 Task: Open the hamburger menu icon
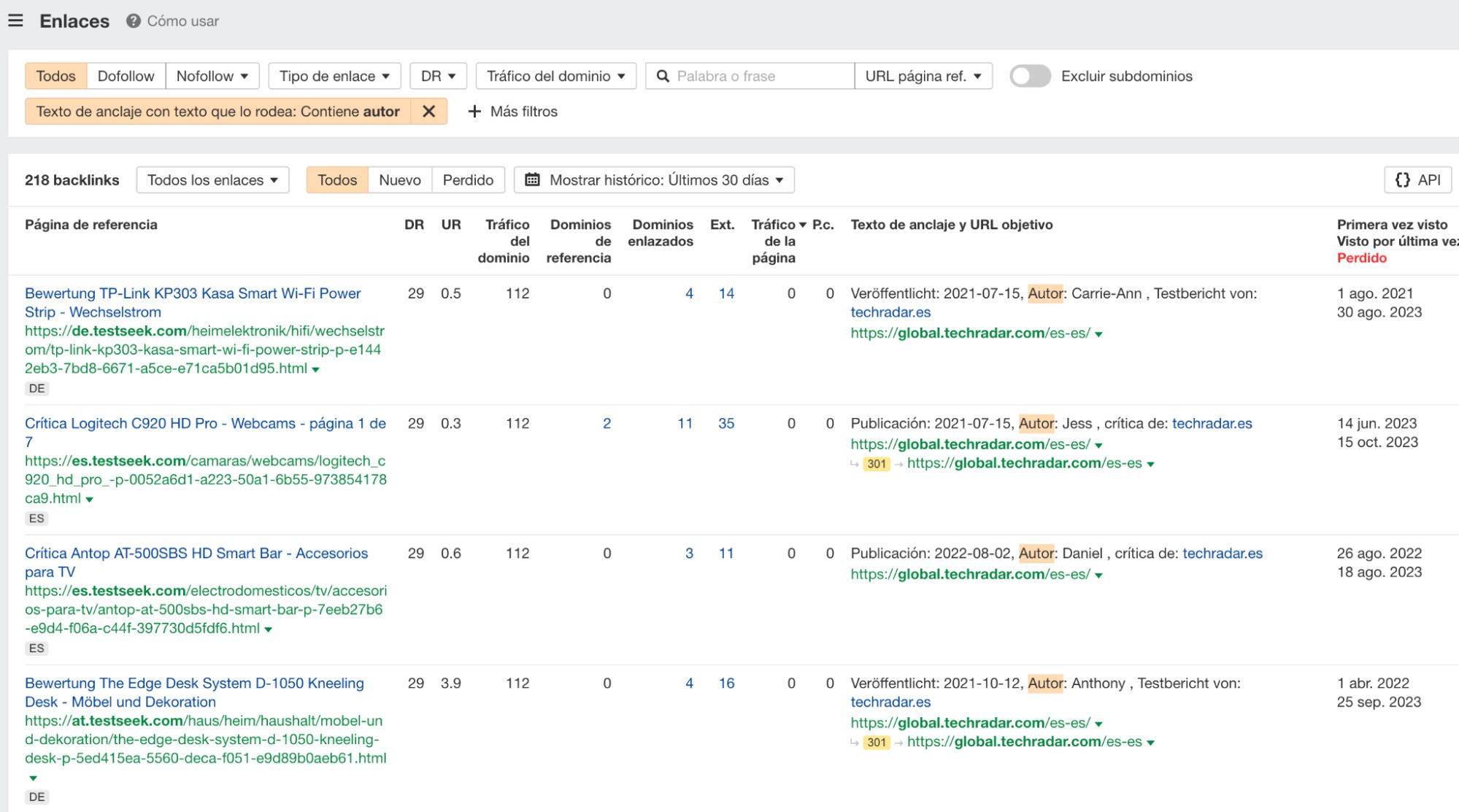coord(15,20)
